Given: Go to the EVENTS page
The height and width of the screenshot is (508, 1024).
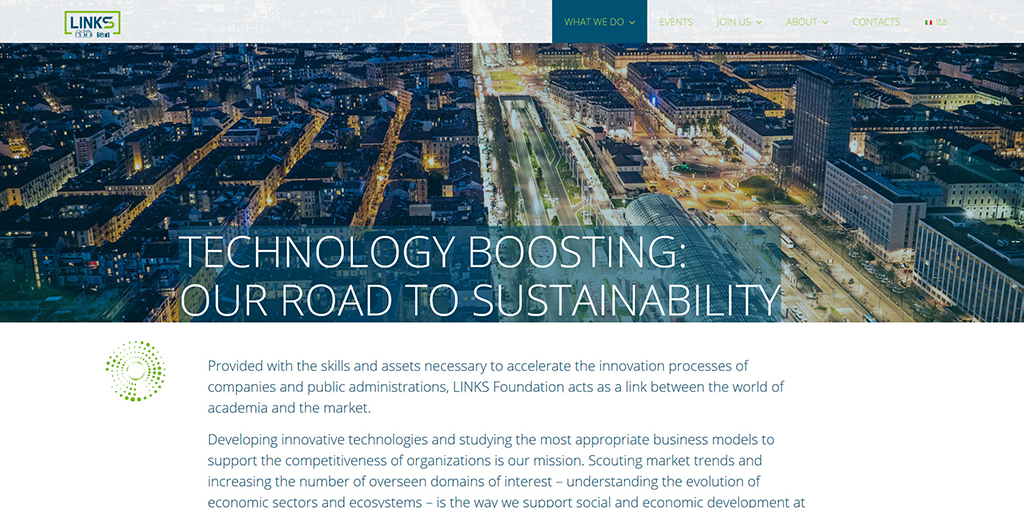Looking at the screenshot, I should tap(675, 22).
